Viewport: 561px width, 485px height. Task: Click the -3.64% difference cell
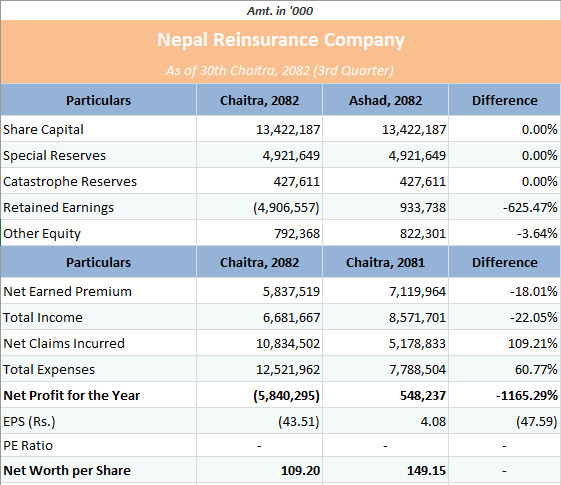tap(537, 234)
